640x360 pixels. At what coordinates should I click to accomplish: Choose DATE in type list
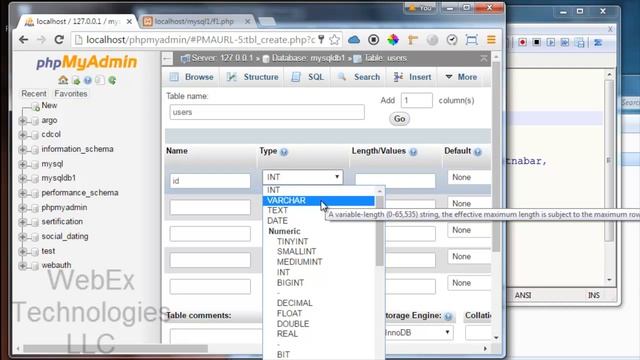tap(277, 221)
